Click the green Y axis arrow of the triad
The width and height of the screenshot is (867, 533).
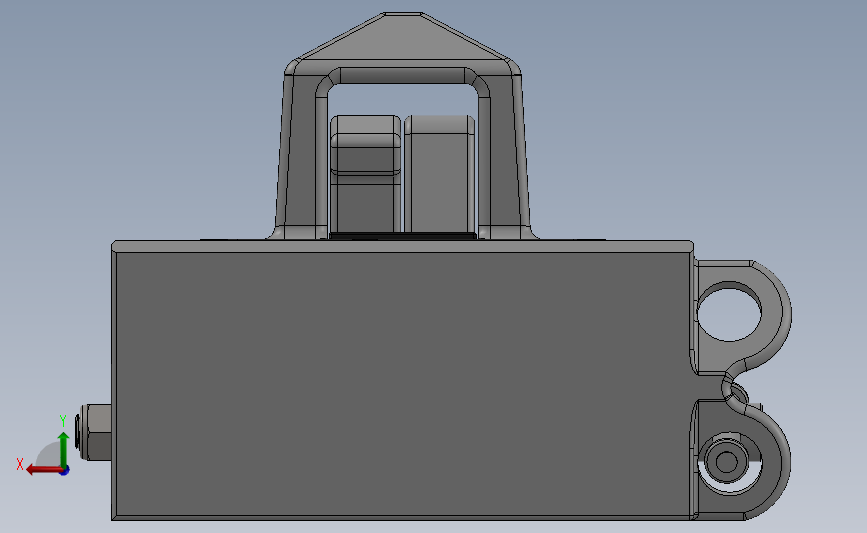pyautogui.click(x=63, y=450)
